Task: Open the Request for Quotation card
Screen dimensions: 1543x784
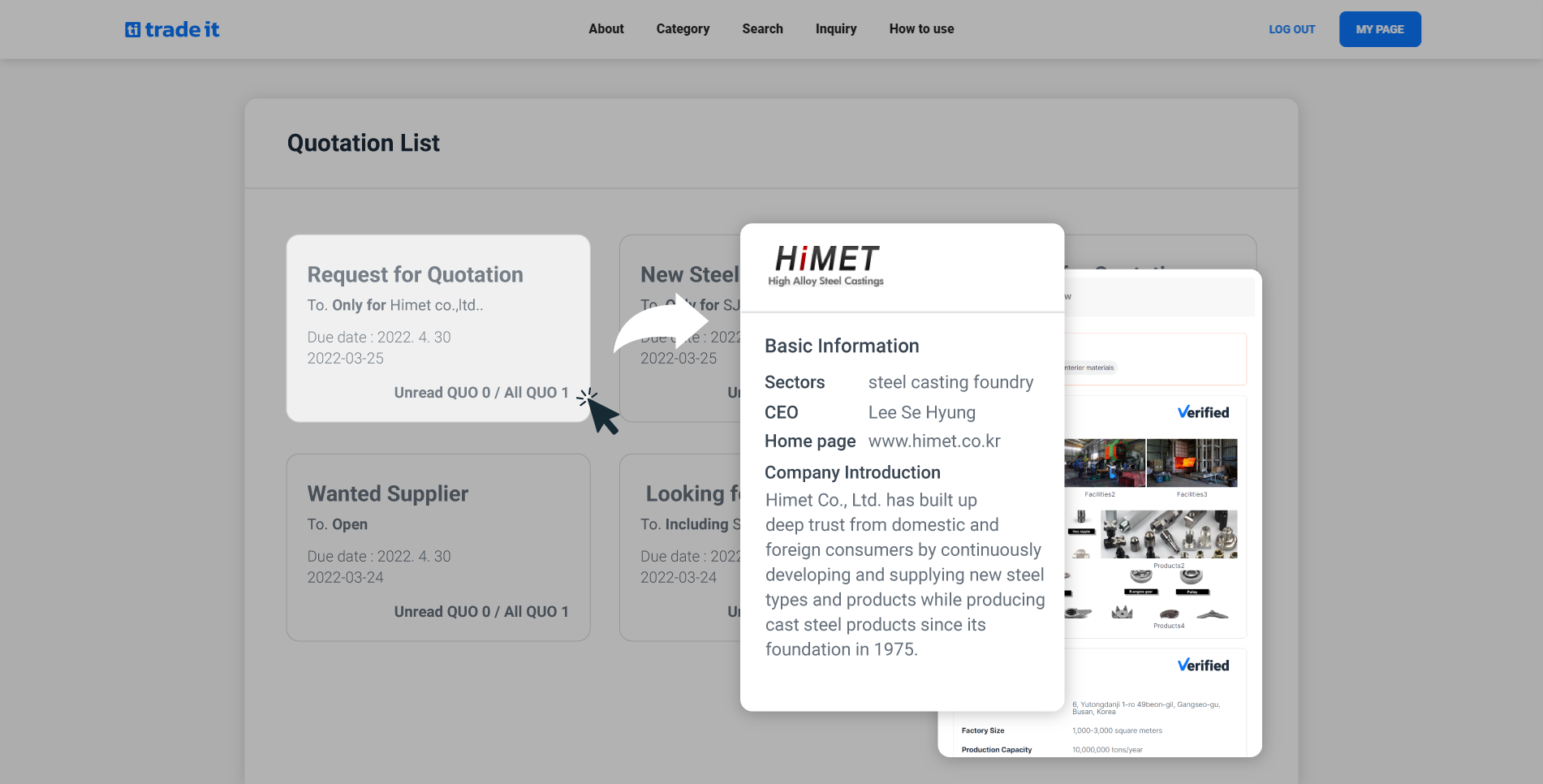Action: 437,328
